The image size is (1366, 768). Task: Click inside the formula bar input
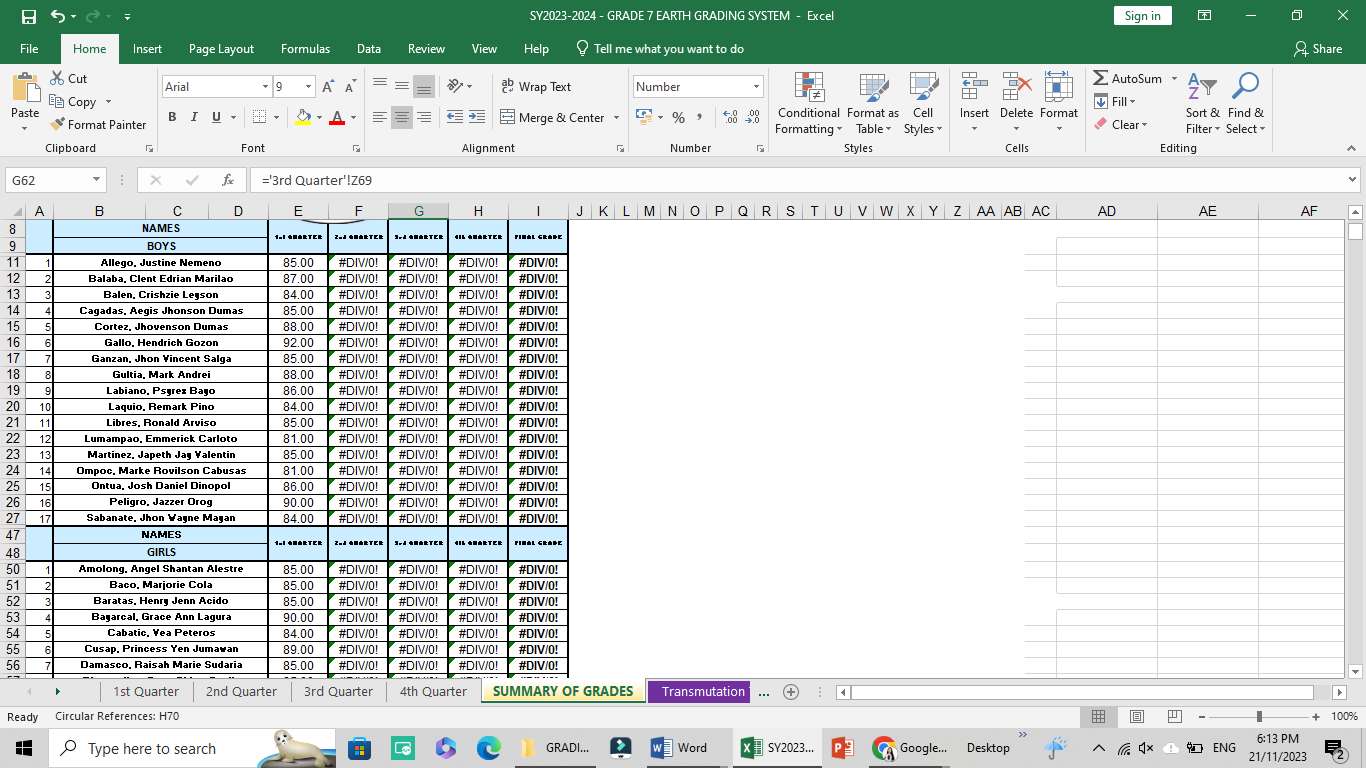click(798, 180)
